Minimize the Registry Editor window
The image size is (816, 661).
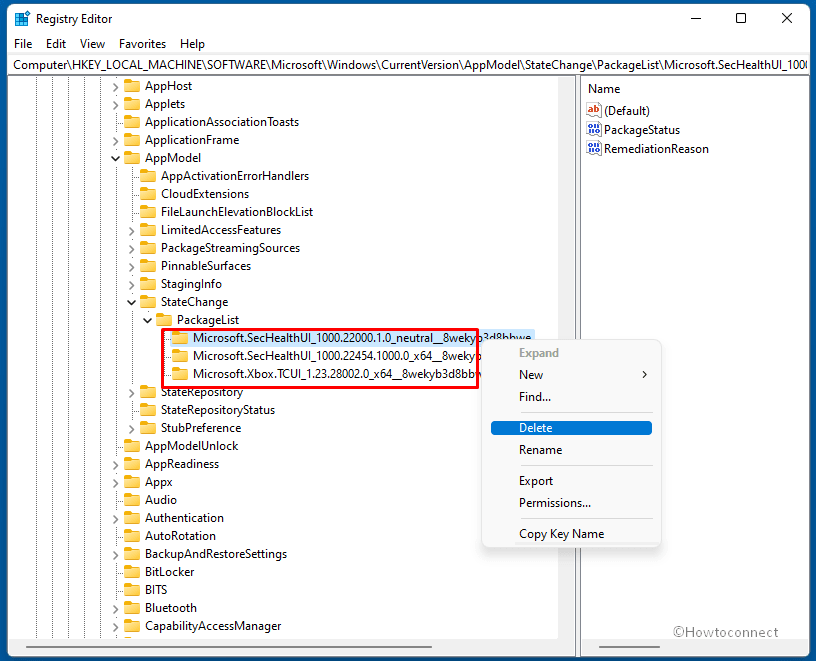click(x=696, y=18)
